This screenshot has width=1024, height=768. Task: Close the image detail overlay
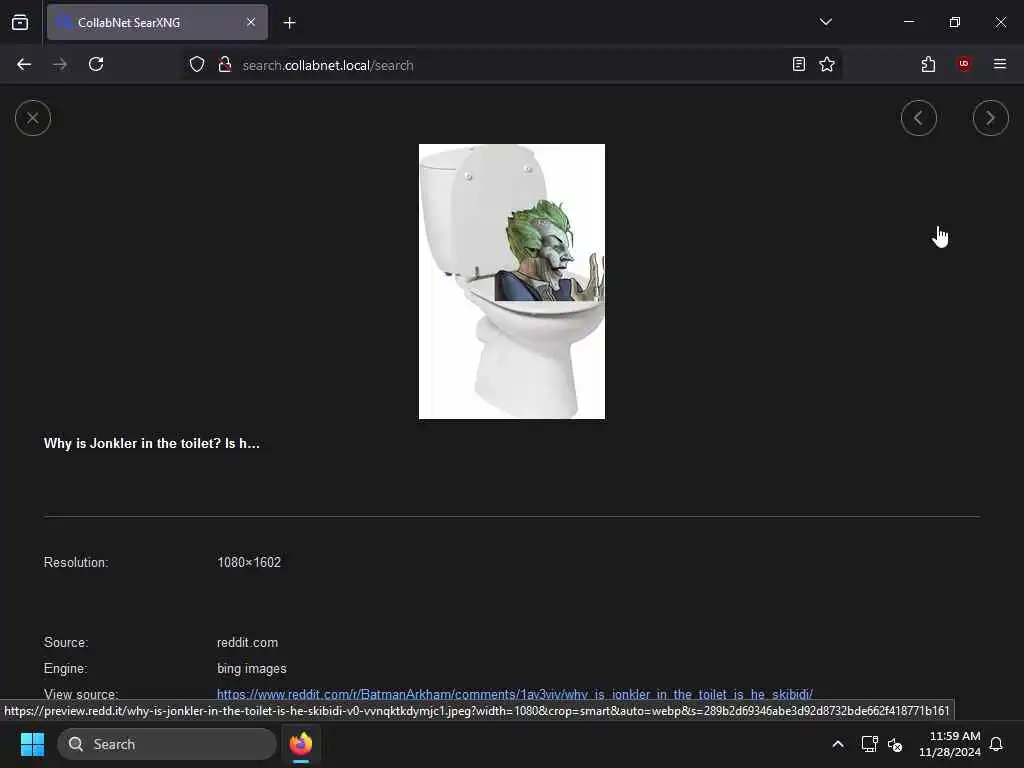[33, 118]
